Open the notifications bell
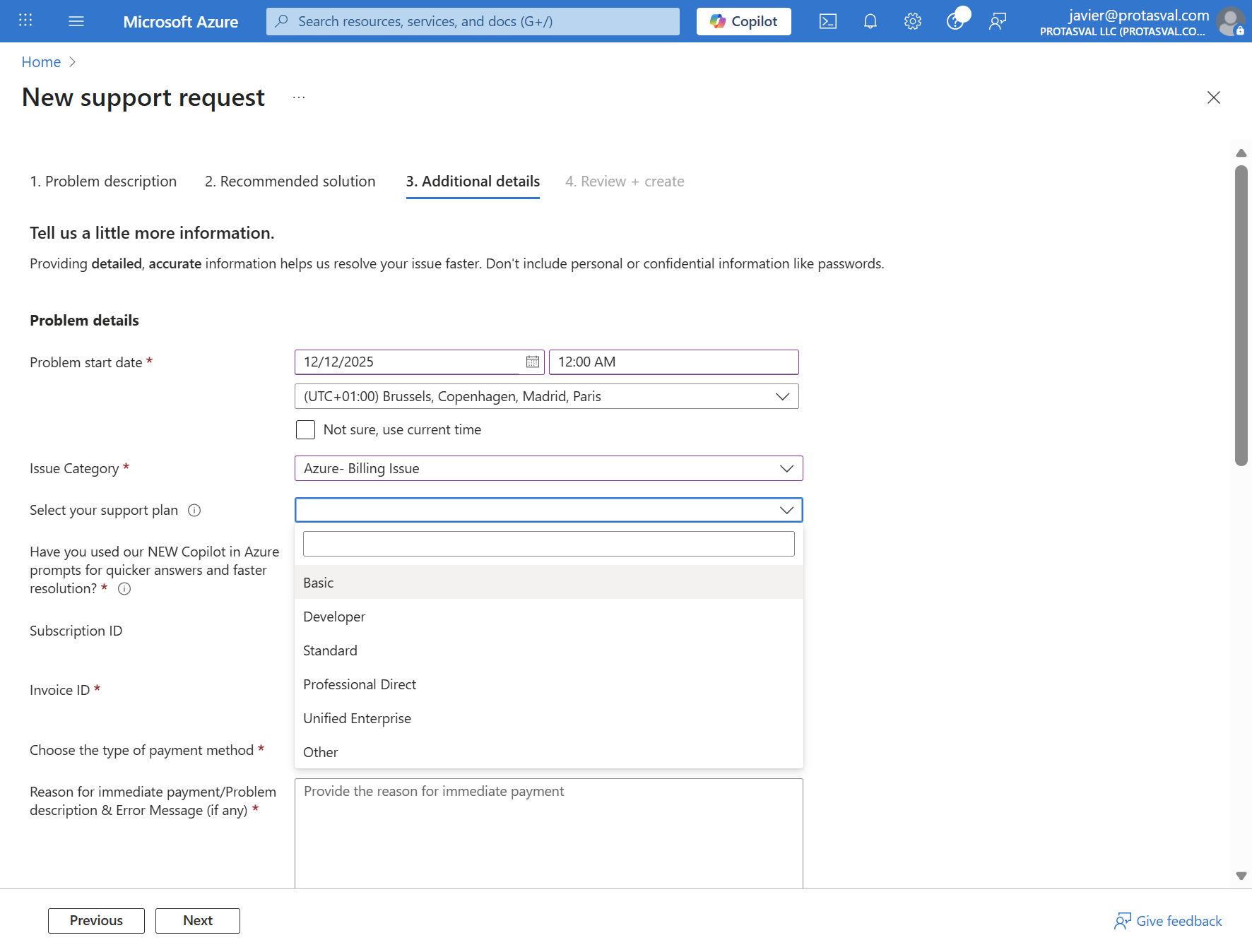This screenshot has height=952, width=1252. (870, 21)
